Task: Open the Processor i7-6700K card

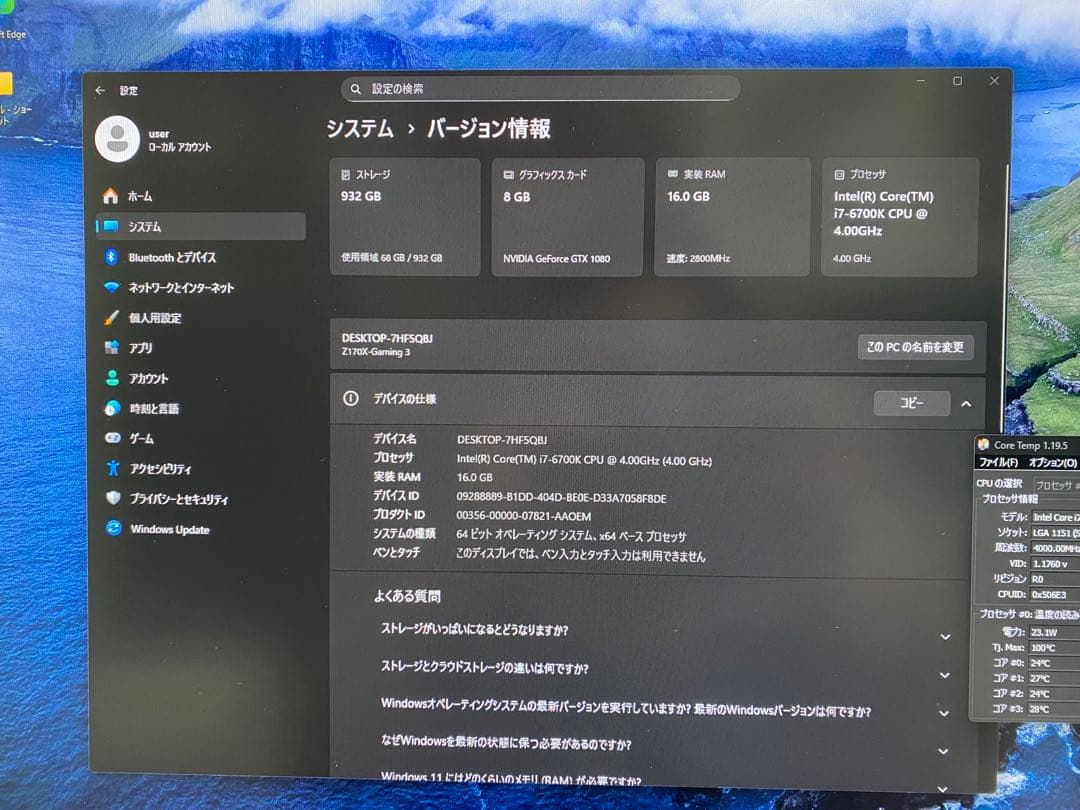Action: coord(900,217)
